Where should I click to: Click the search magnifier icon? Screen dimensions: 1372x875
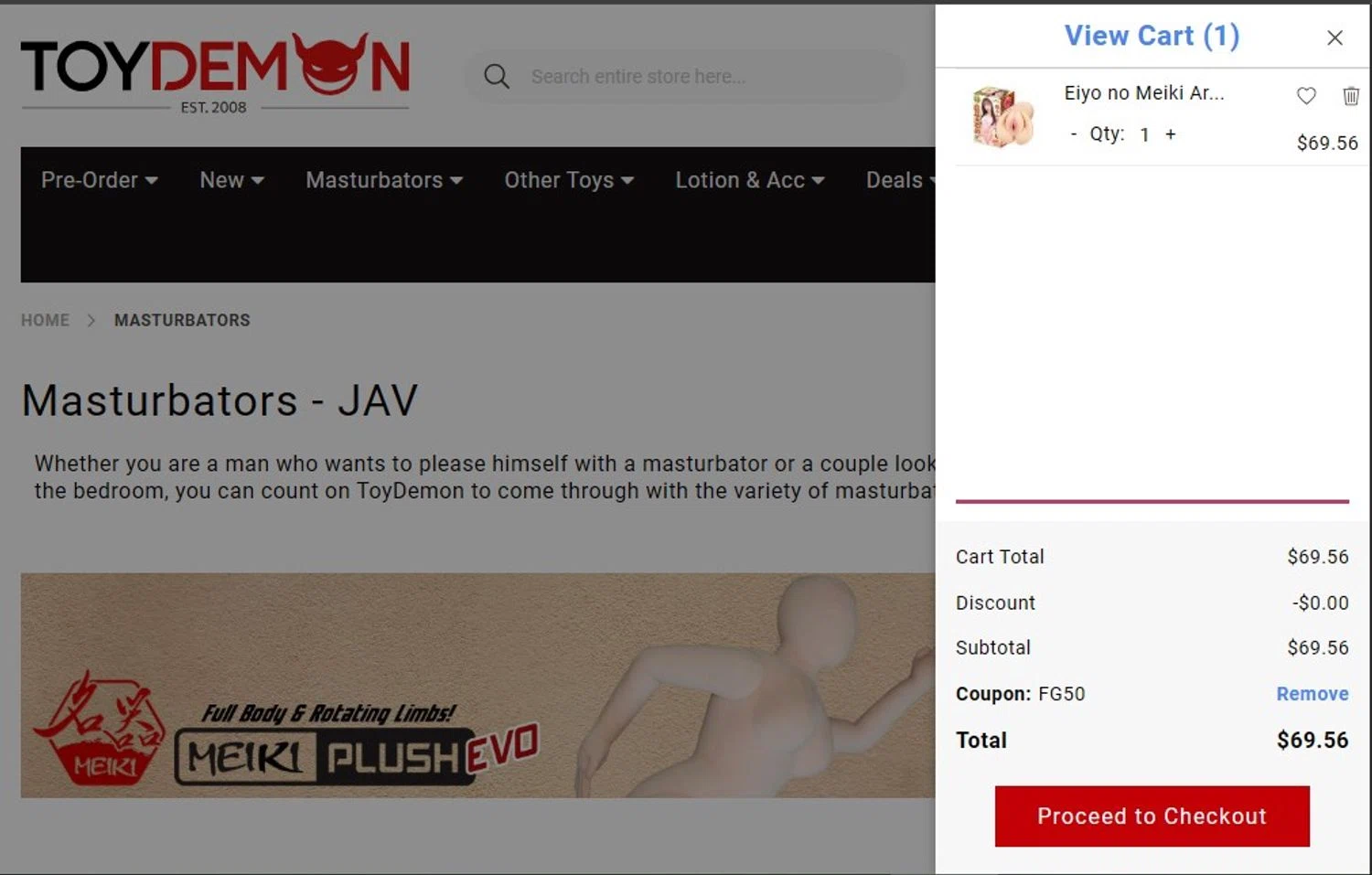point(497,76)
